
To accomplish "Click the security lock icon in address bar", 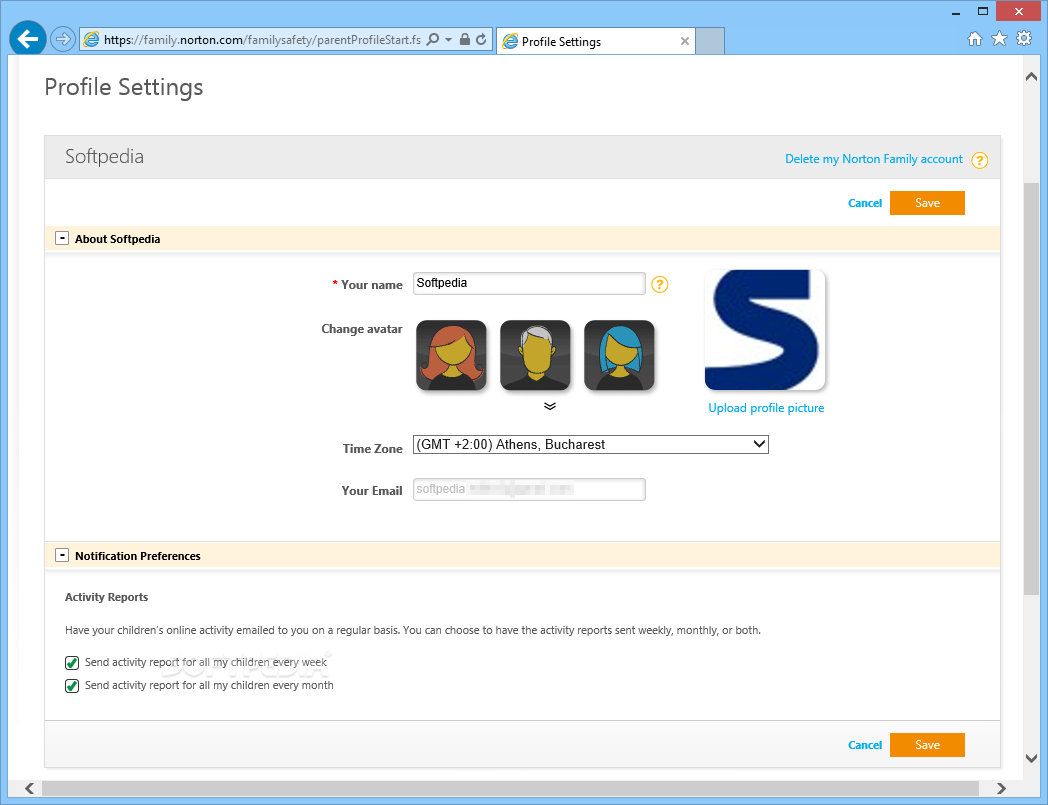I will click(x=465, y=39).
